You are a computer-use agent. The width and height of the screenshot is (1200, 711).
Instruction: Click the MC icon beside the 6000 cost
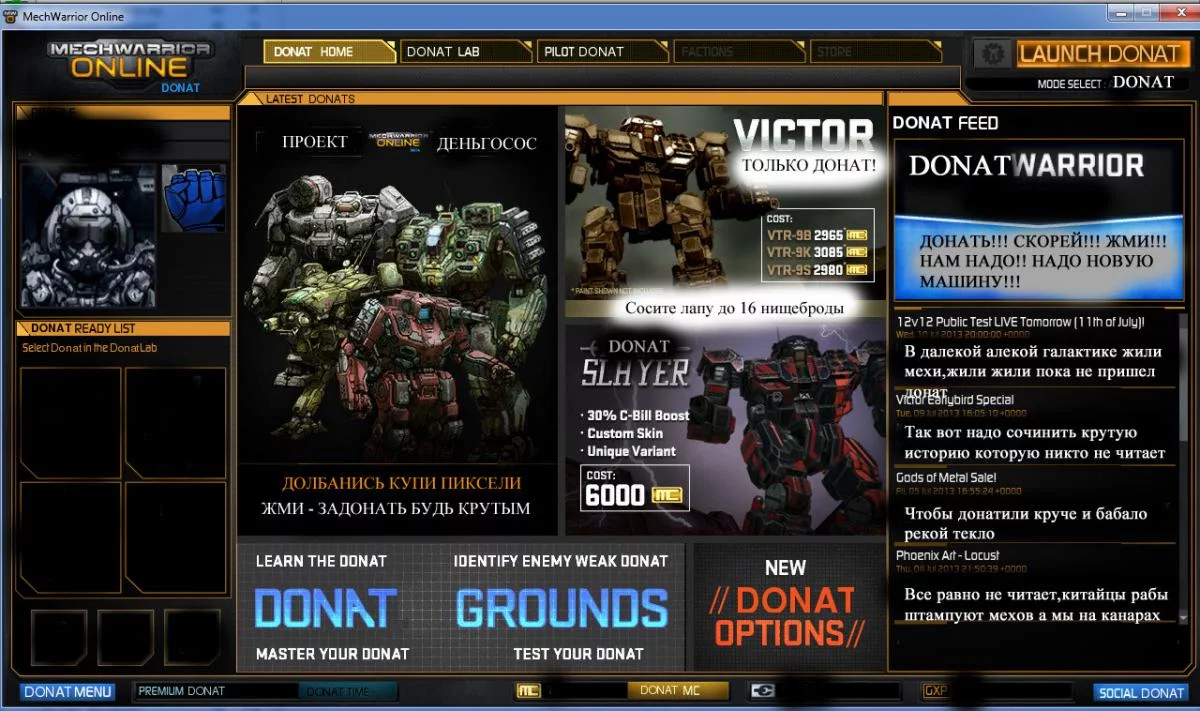(x=667, y=495)
